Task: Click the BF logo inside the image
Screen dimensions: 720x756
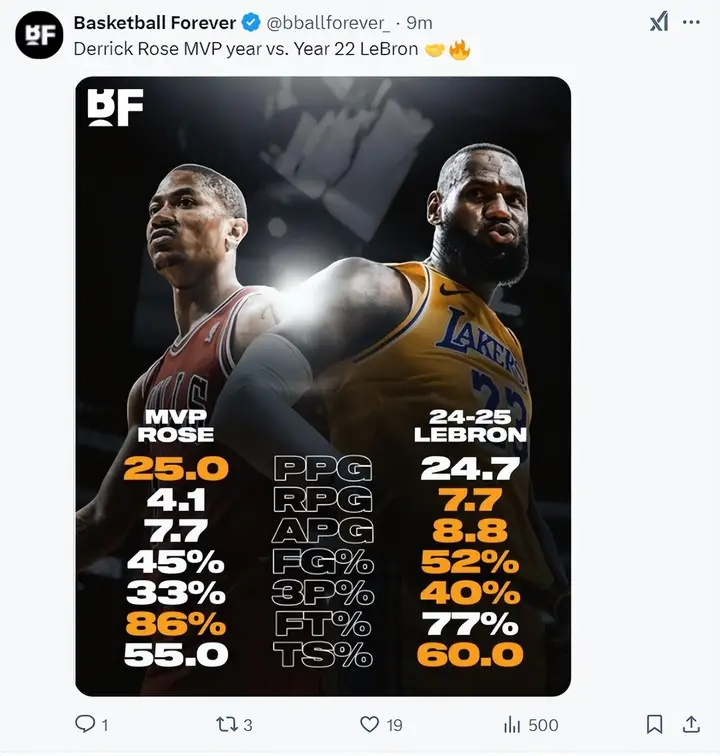Action: (116, 108)
